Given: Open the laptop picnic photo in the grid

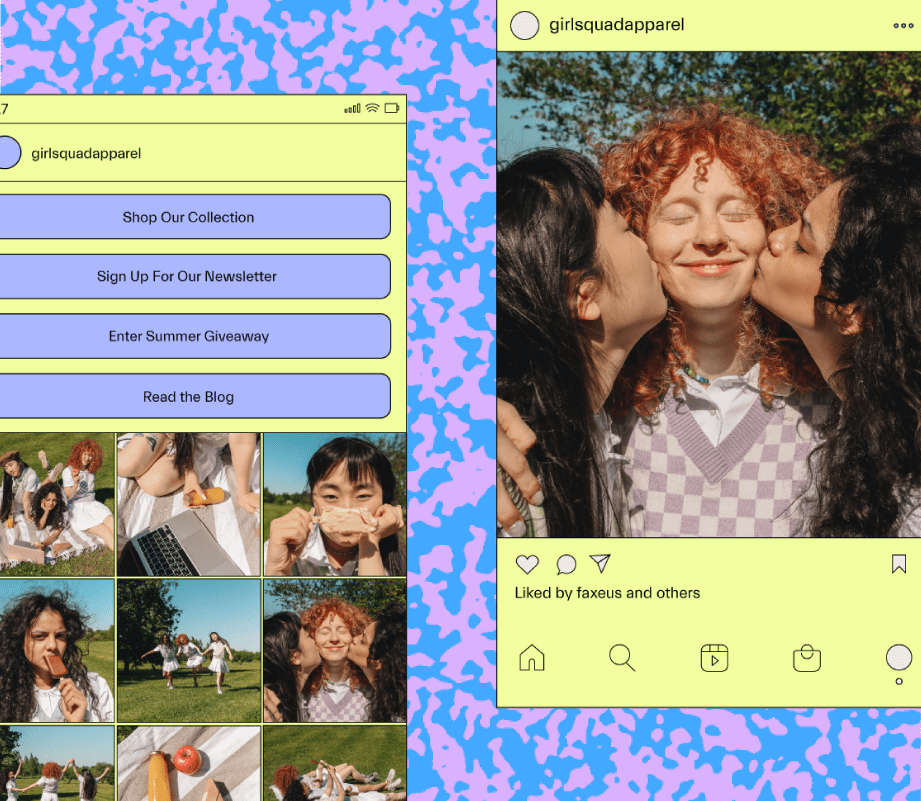Looking at the screenshot, I should tap(188, 504).
